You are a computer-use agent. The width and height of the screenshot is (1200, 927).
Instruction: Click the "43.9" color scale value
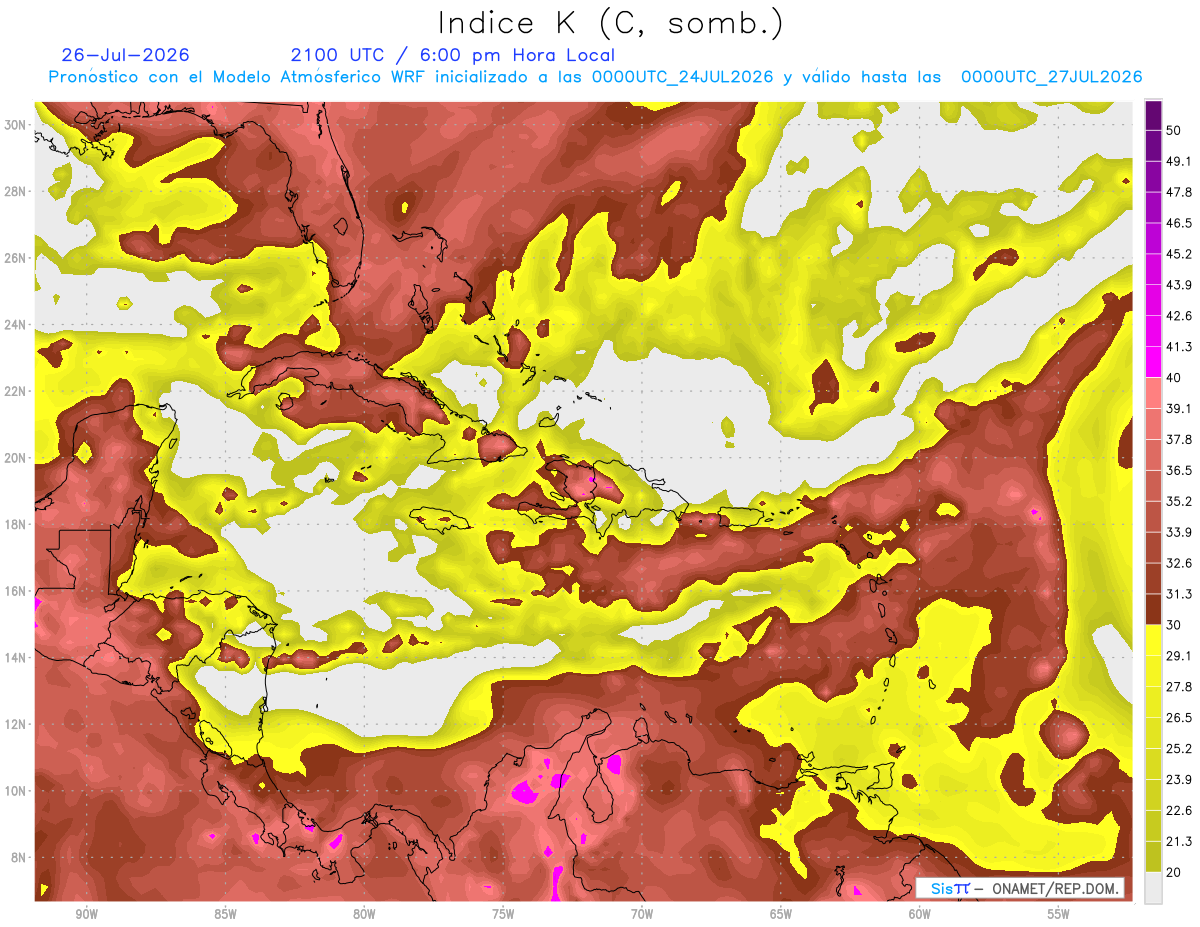click(1179, 286)
